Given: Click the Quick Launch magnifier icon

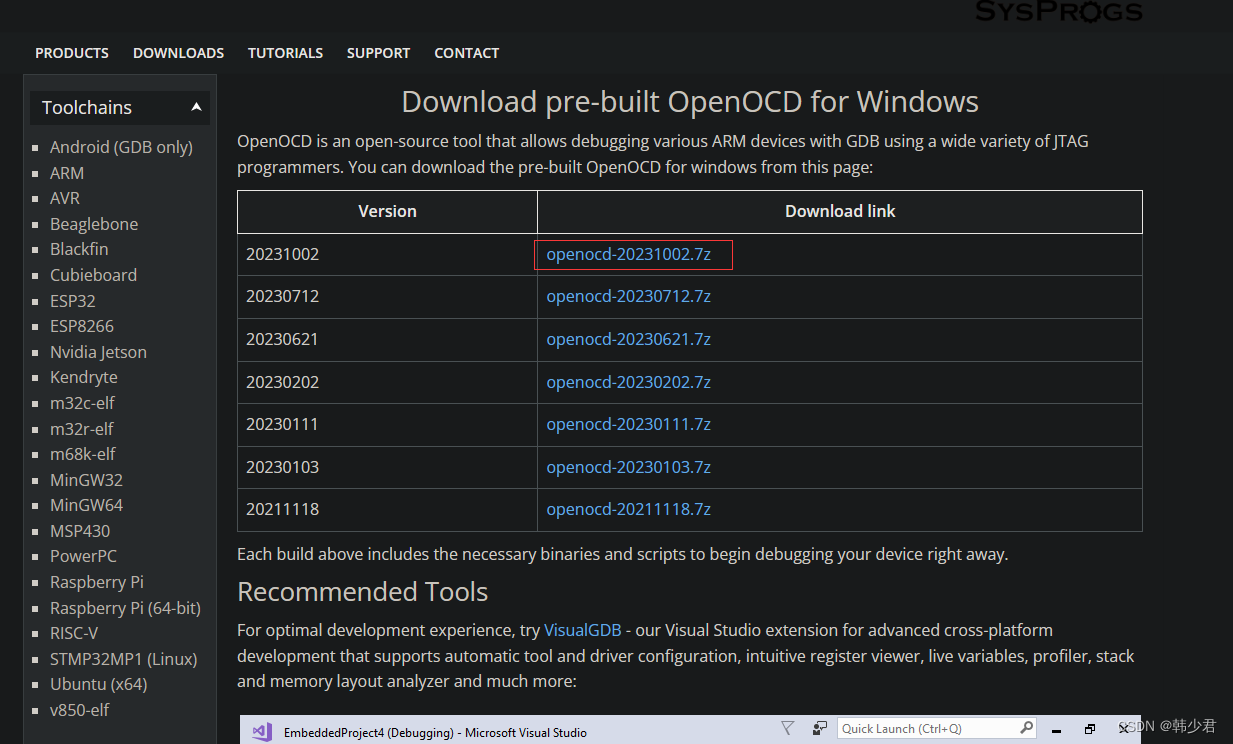Looking at the screenshot, I should tap(1026, 728).
